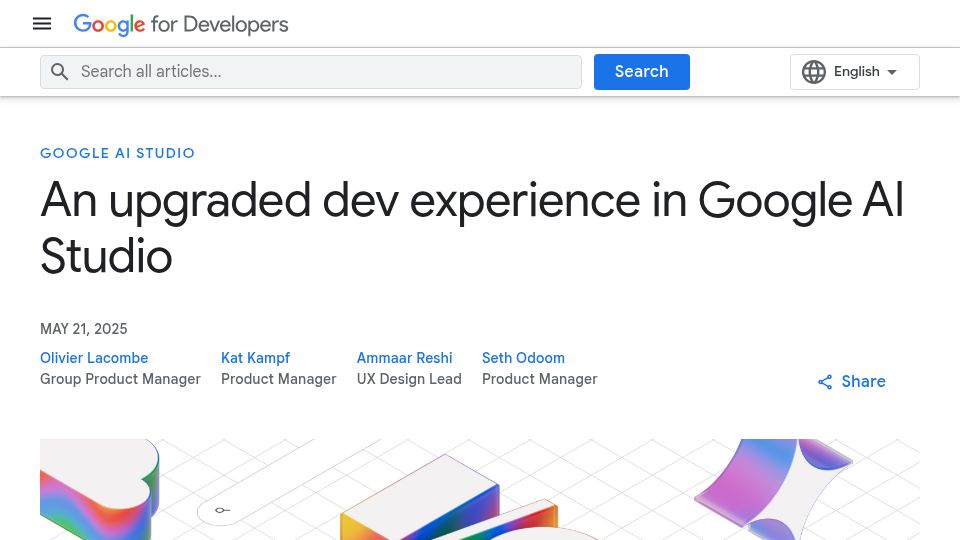Open Kat Kampf's author page
Viewport: 960px width, 540px height.
(255, 358)
